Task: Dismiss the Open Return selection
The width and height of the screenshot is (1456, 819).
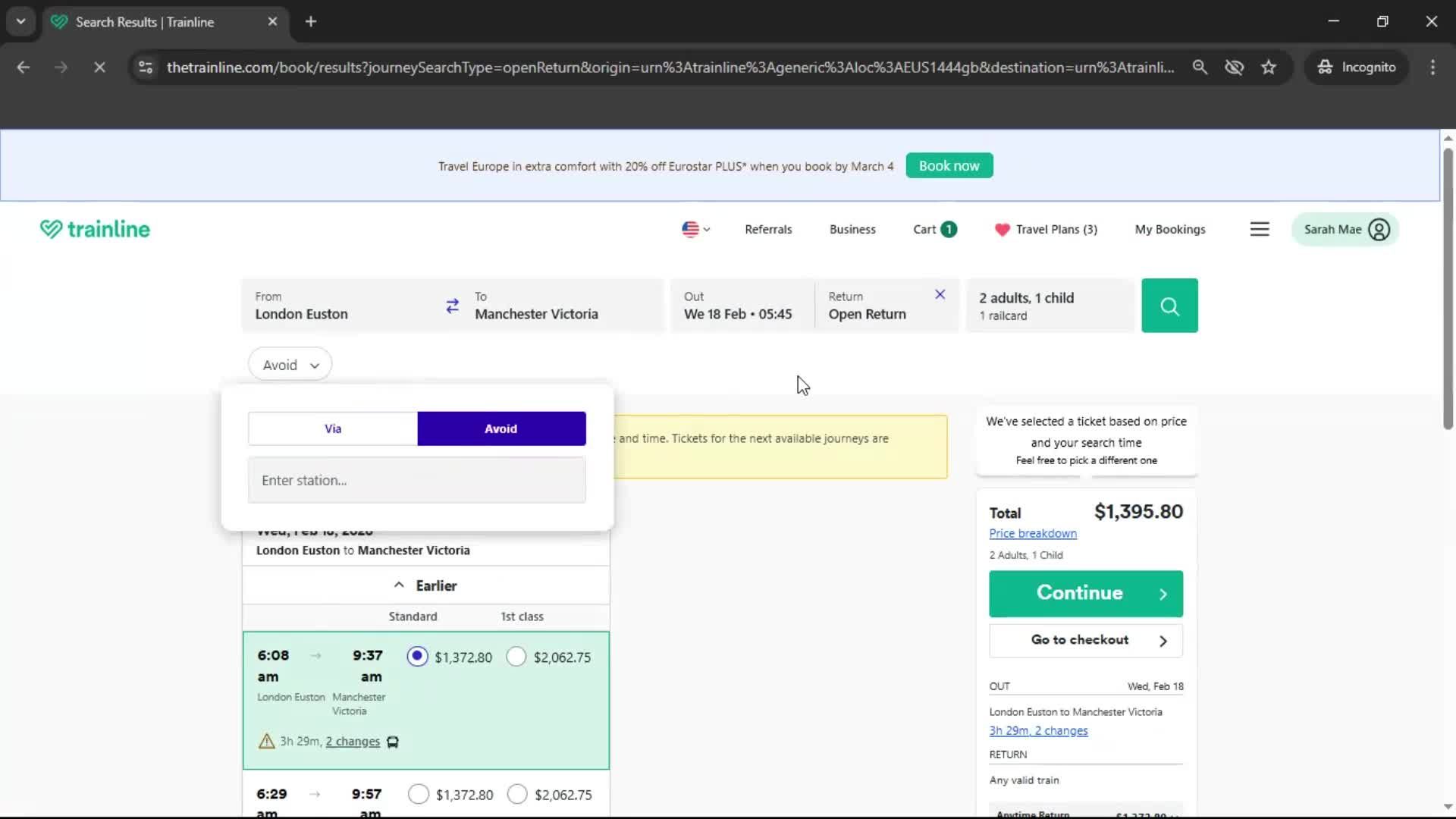Action: point(939,294)
